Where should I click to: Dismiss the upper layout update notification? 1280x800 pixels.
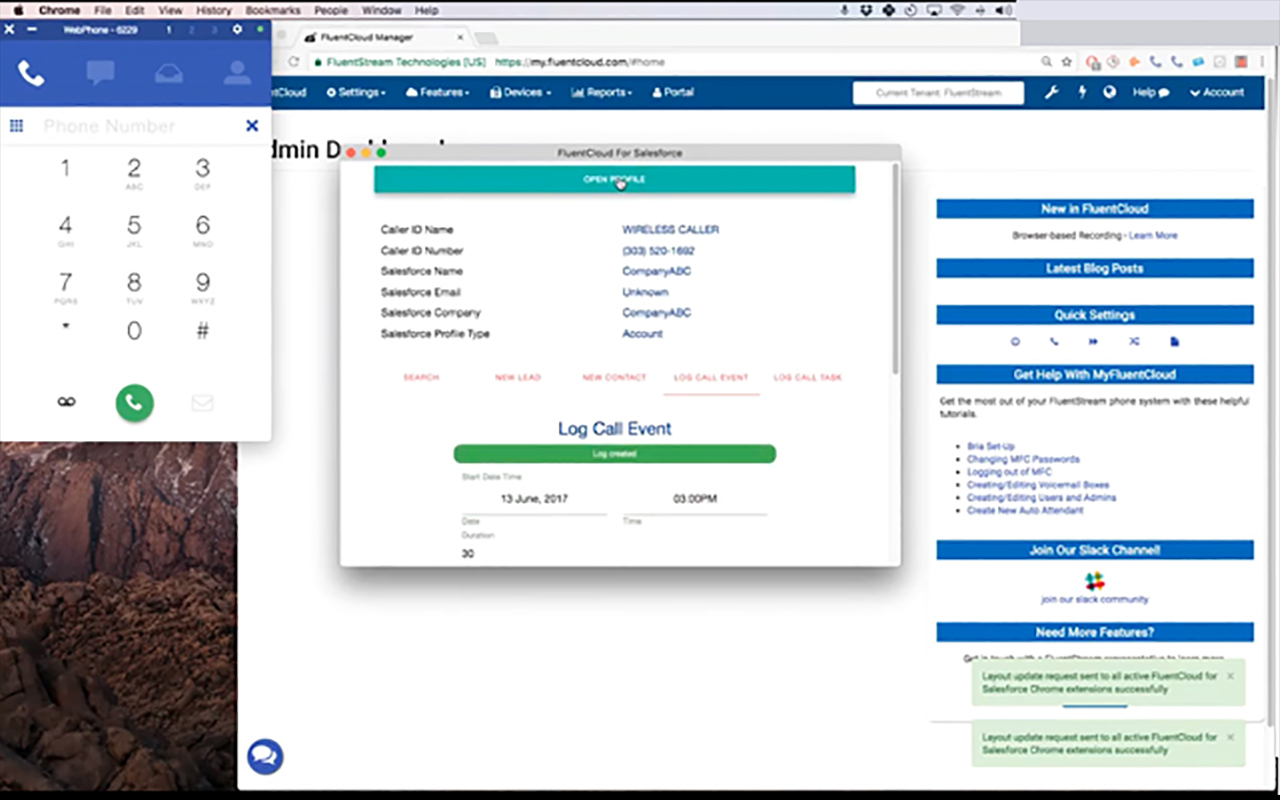coord(1230,676)
